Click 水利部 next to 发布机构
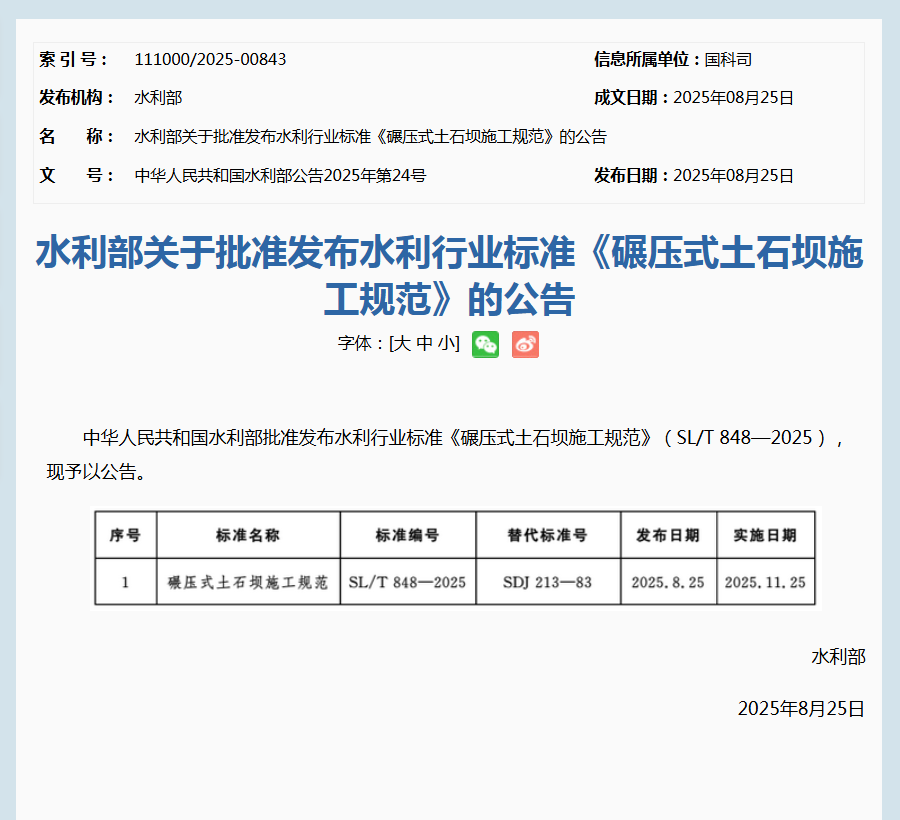This screenshot has height=820, width=900. (158, 98)
